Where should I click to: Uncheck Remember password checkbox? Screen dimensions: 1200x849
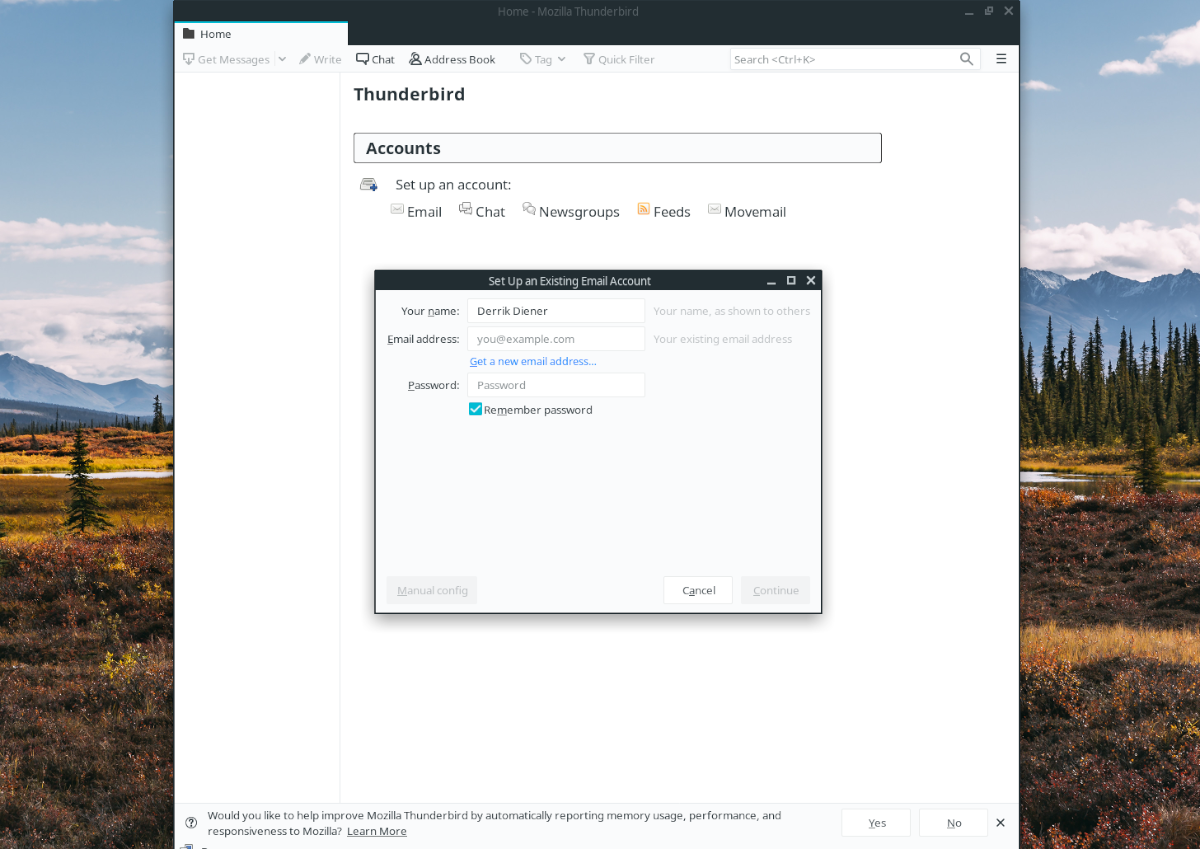[476, 409]
